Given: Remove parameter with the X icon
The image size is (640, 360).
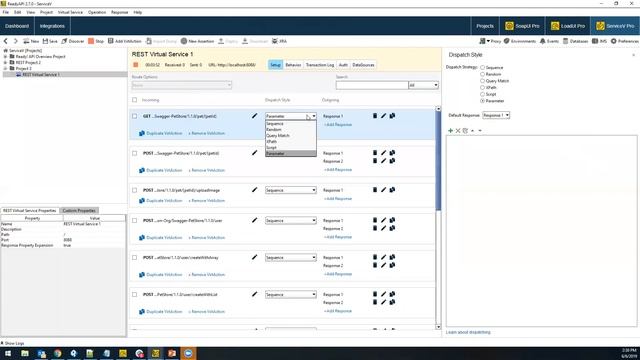Looking at the screenshot, I should pyautogui.click(x=458, y=131).
